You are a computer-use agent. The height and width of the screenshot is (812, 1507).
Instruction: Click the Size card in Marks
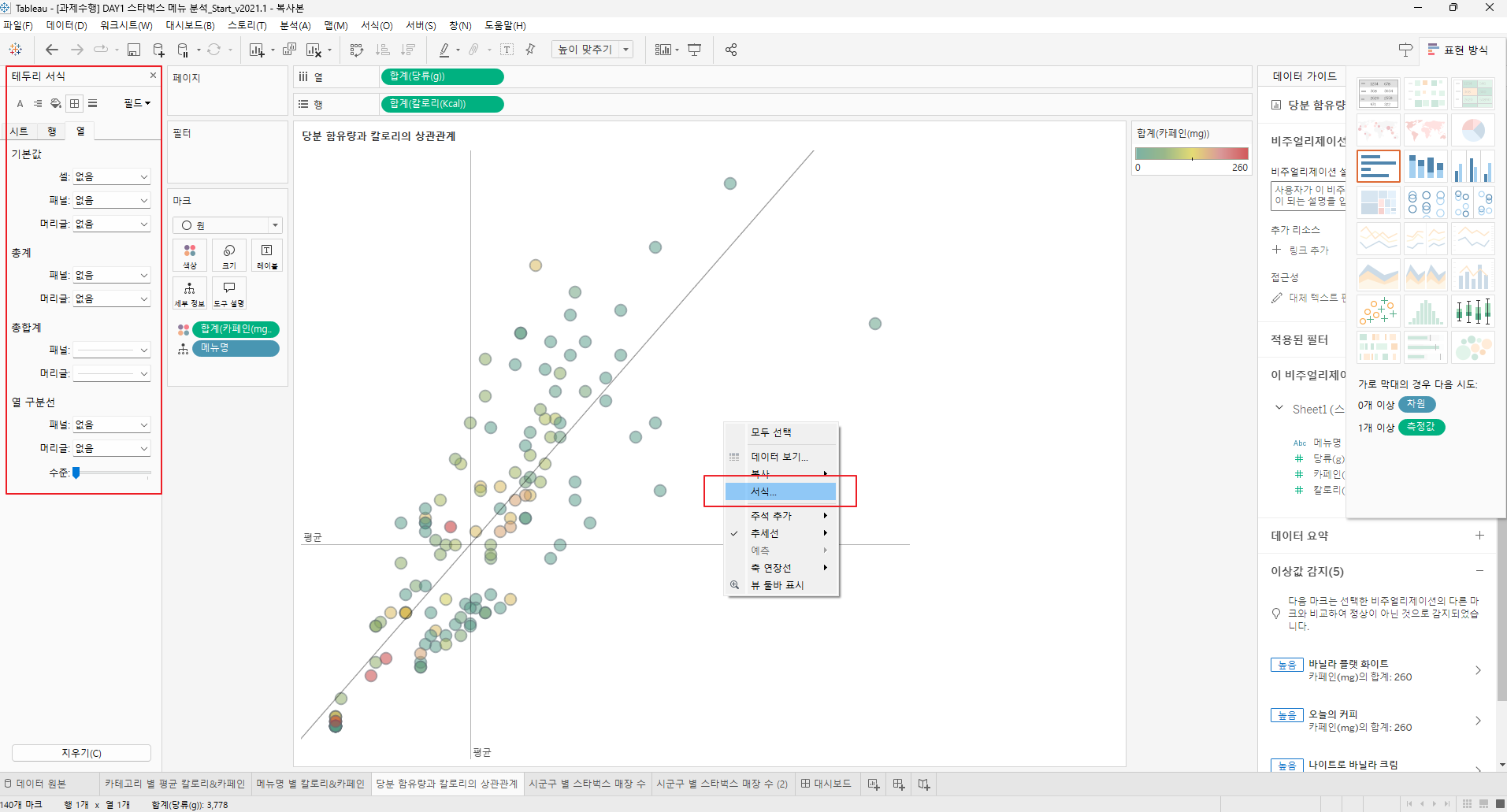(229, 255)
